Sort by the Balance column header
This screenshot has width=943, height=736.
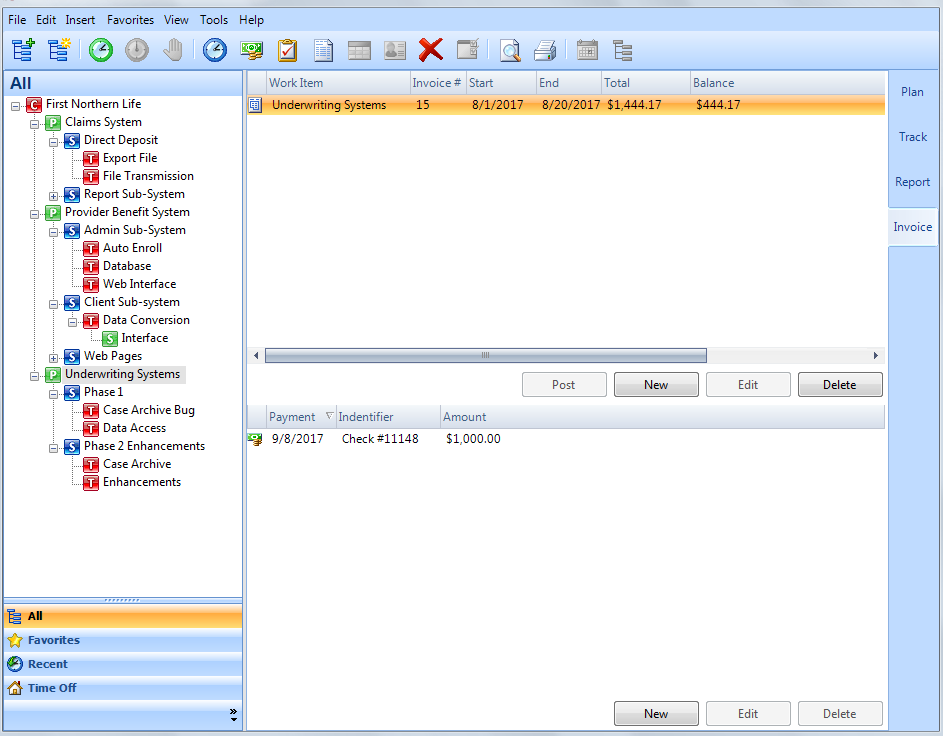[x=787, y=83]
